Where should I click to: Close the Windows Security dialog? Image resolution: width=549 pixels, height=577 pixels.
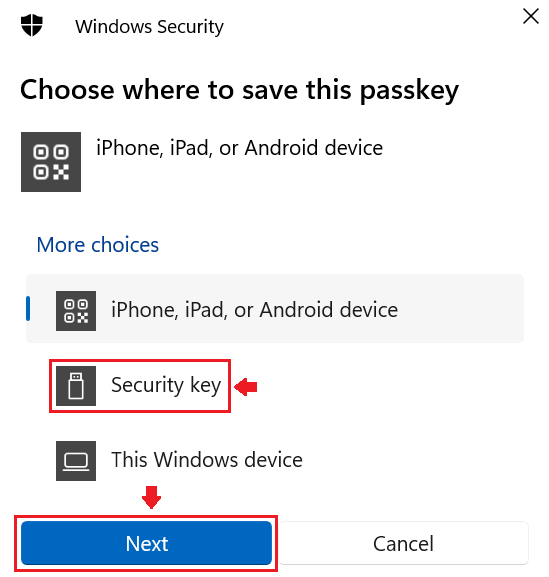pos(531,17)
